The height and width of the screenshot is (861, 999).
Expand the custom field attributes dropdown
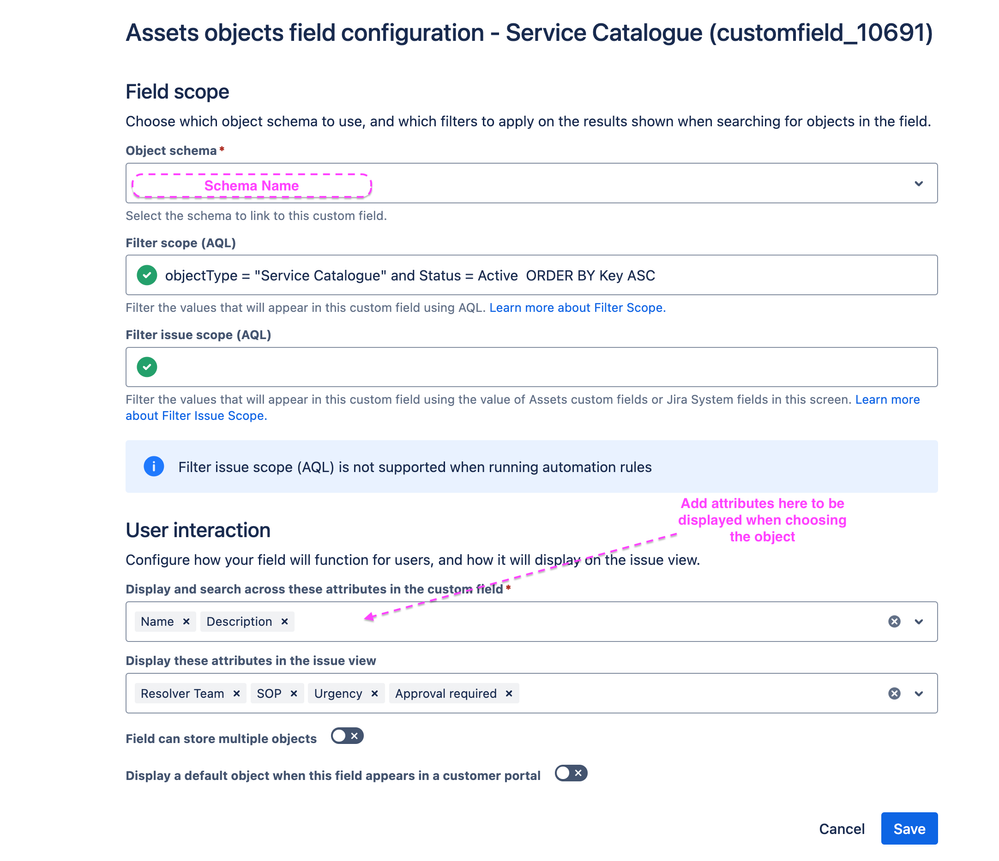tap(919, 621)
